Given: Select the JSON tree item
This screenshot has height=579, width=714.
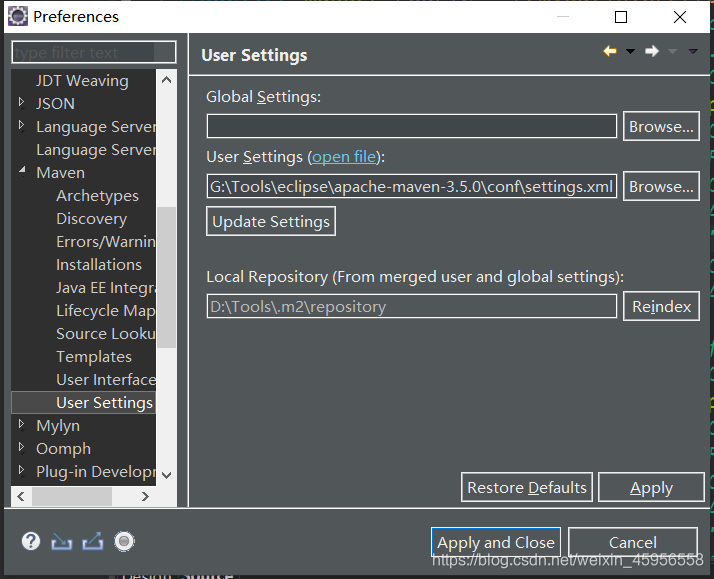Looking at the screenshot, I should [x=55, y=104].
